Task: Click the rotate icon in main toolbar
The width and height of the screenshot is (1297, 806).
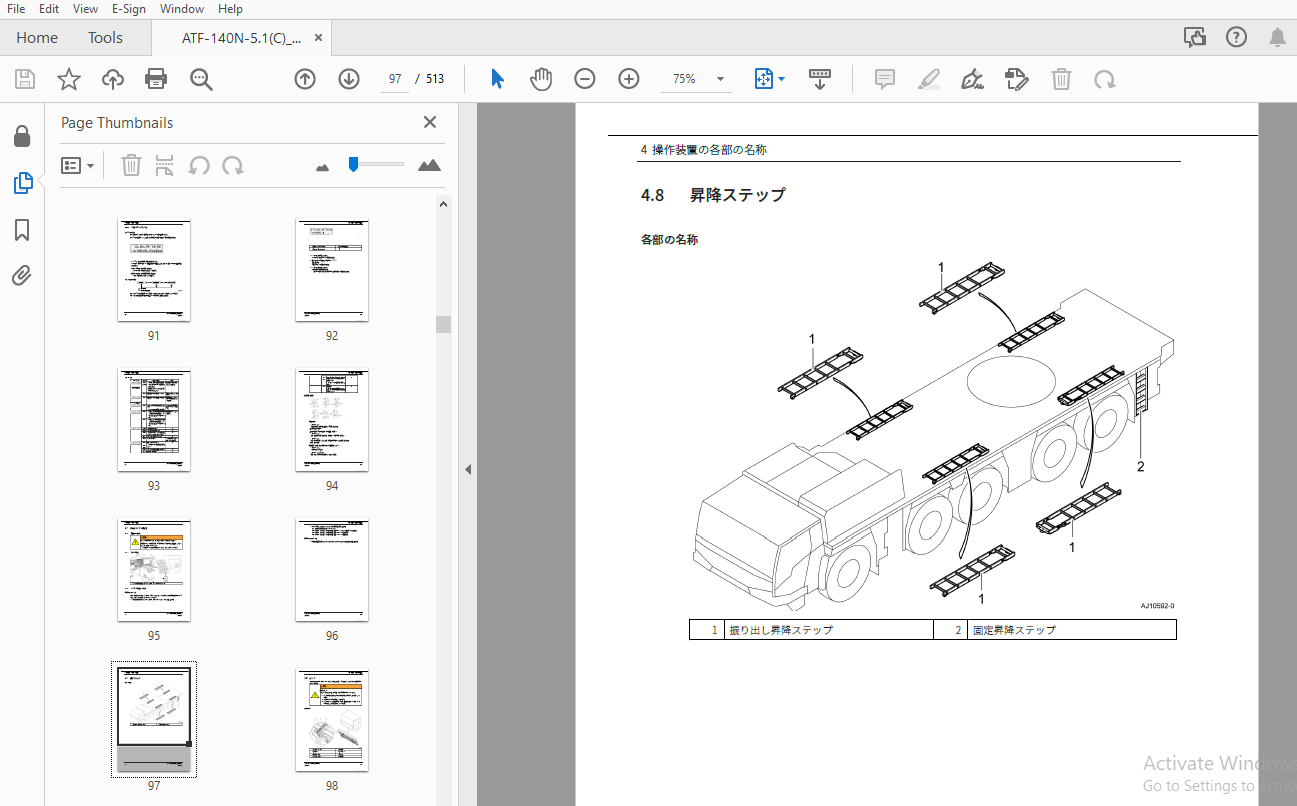Action: pos(1105,79)
